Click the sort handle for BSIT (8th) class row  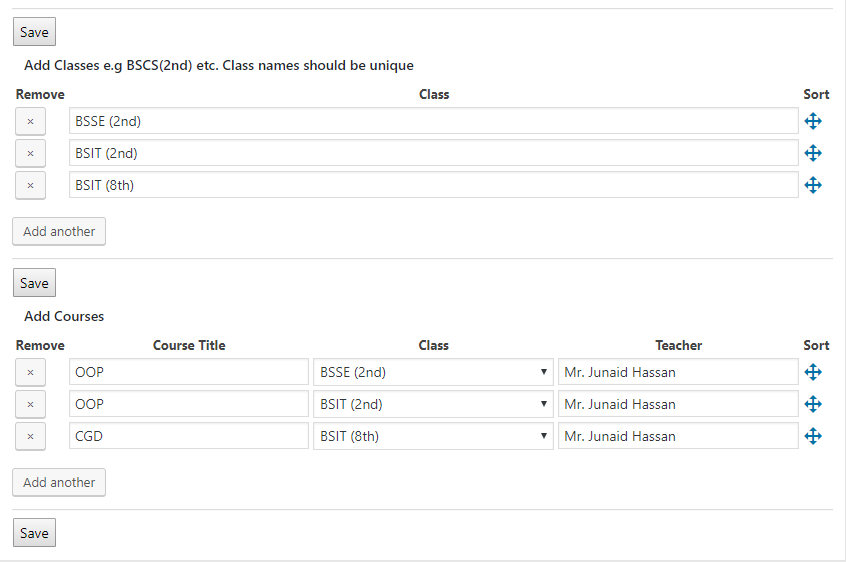click(813, 185)
